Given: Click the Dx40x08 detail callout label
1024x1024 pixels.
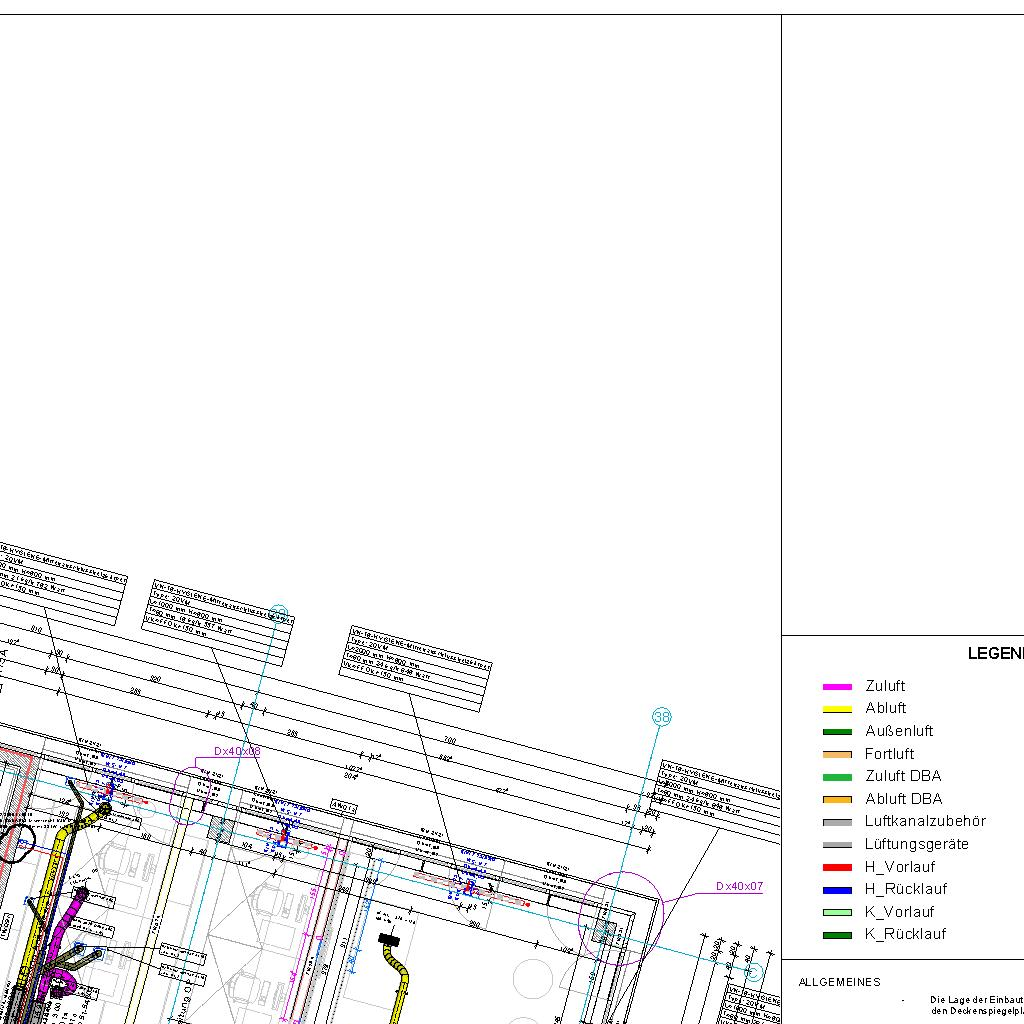Looking at the screenshot, I should coord(237,751).
